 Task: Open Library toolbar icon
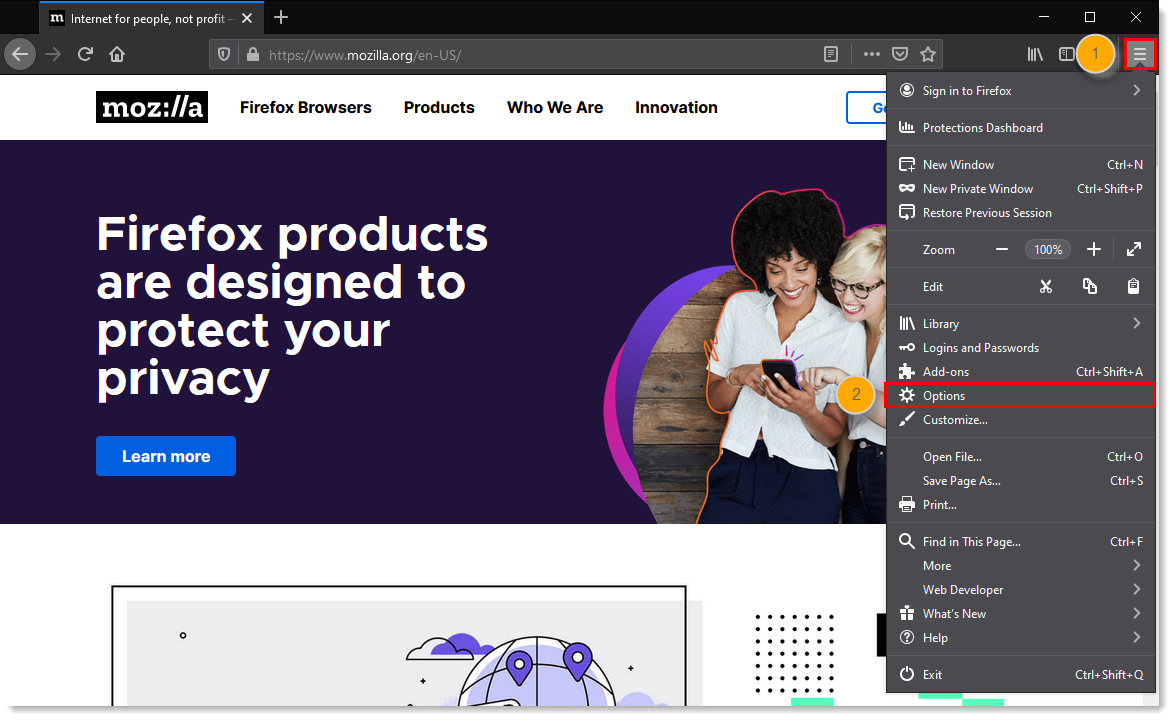(1035, 54)
